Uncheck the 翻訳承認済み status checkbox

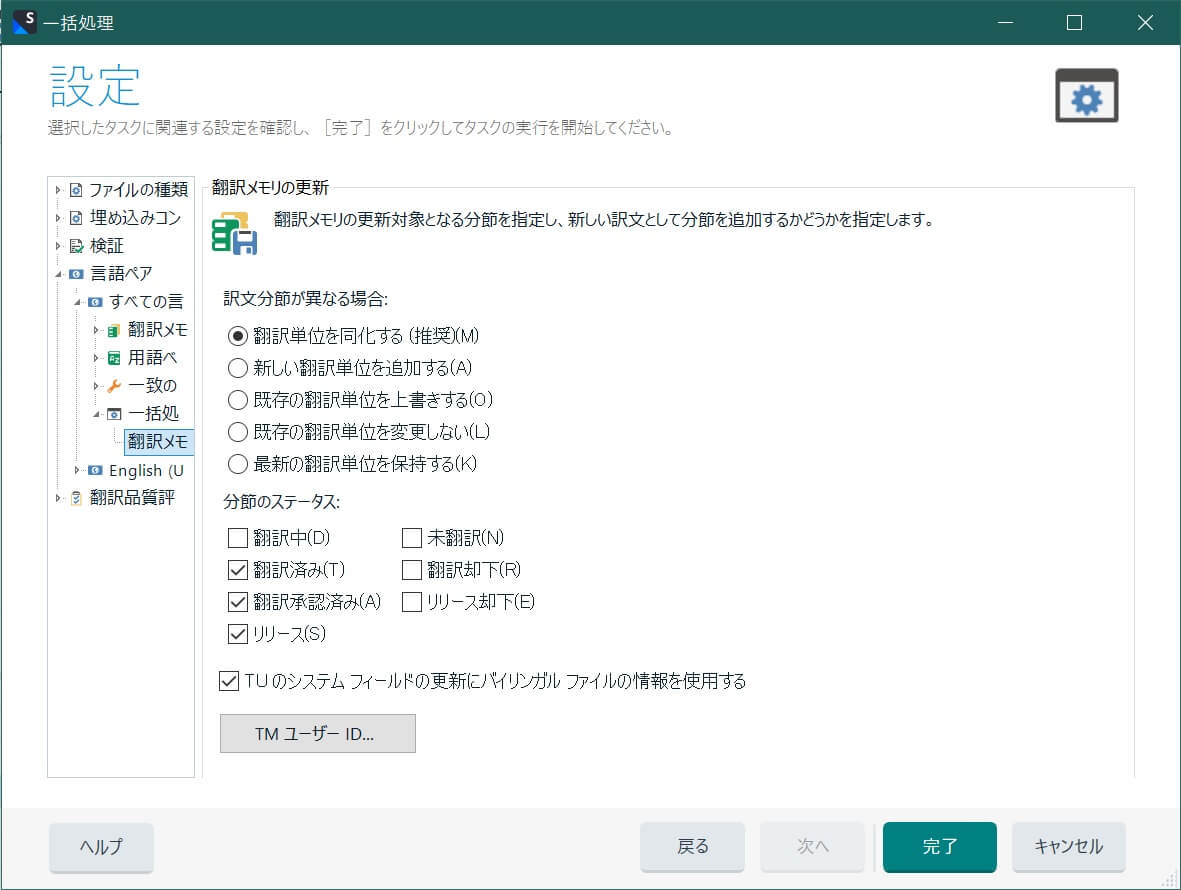[238, 602]
